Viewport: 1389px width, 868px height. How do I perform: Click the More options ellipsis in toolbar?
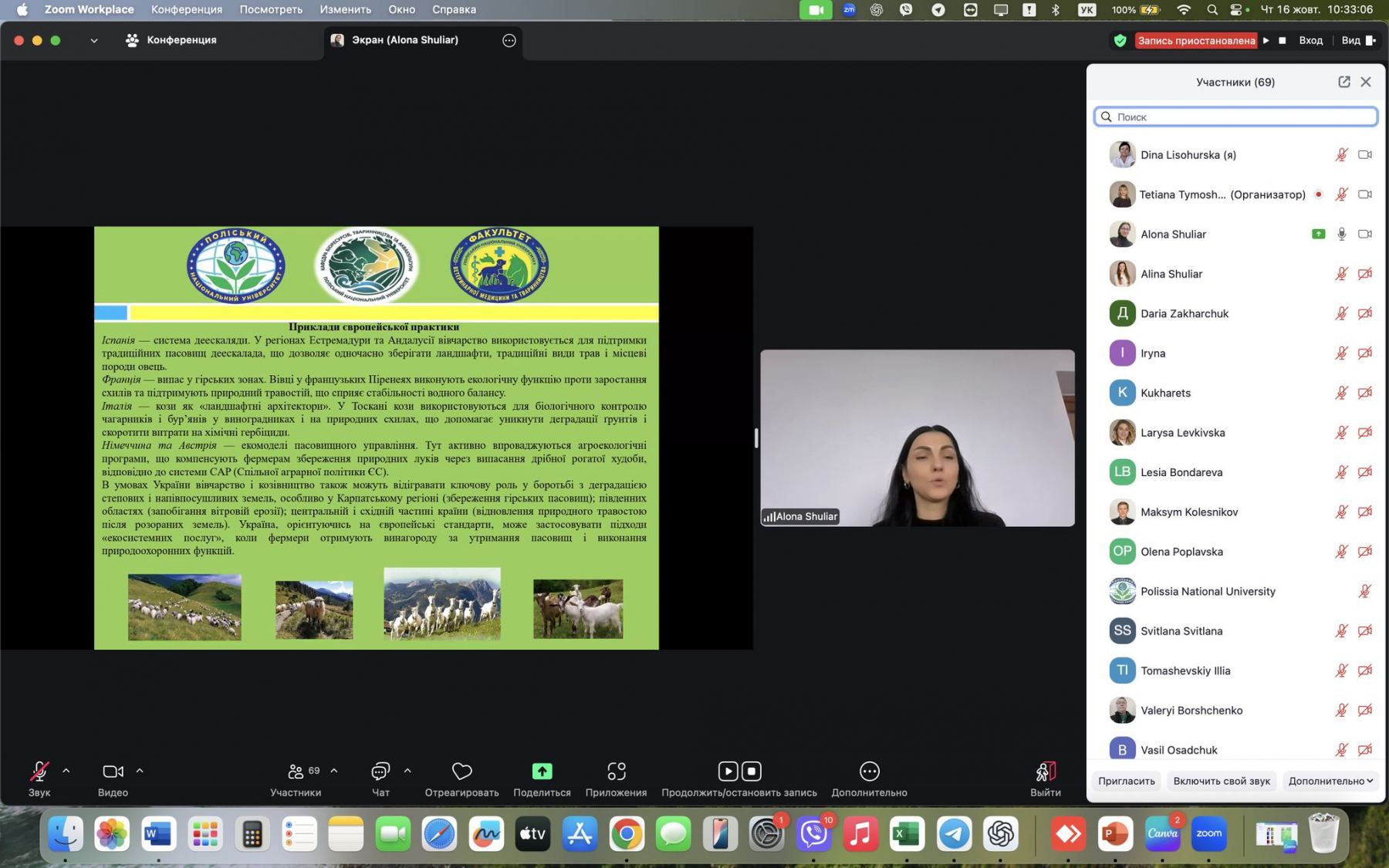point(869,771)
